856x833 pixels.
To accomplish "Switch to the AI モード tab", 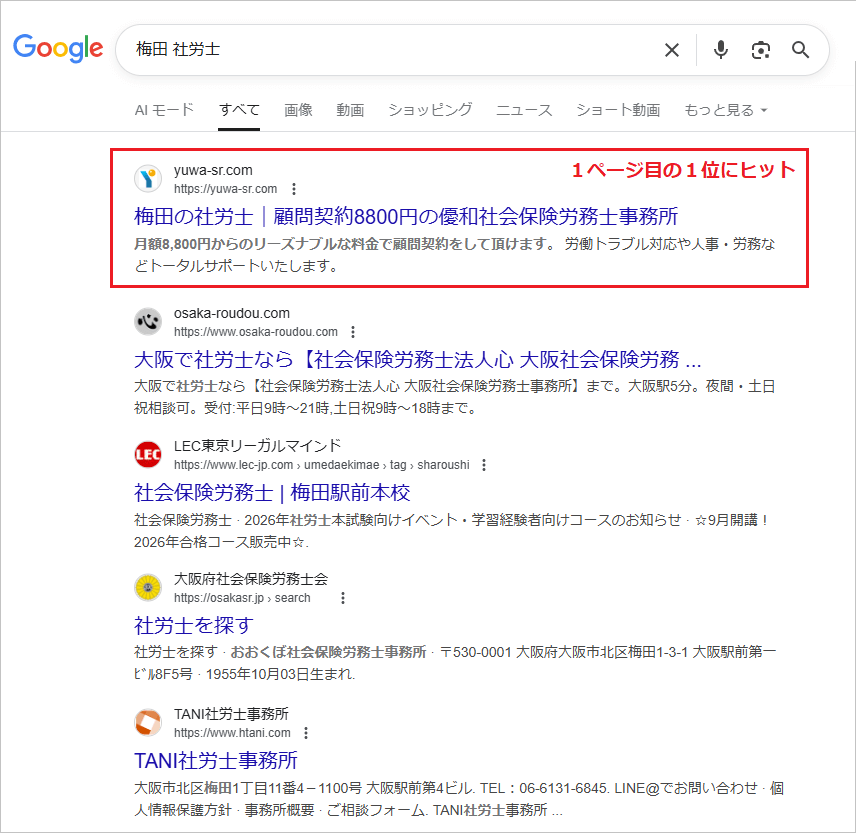I will (x=164, y=110).
